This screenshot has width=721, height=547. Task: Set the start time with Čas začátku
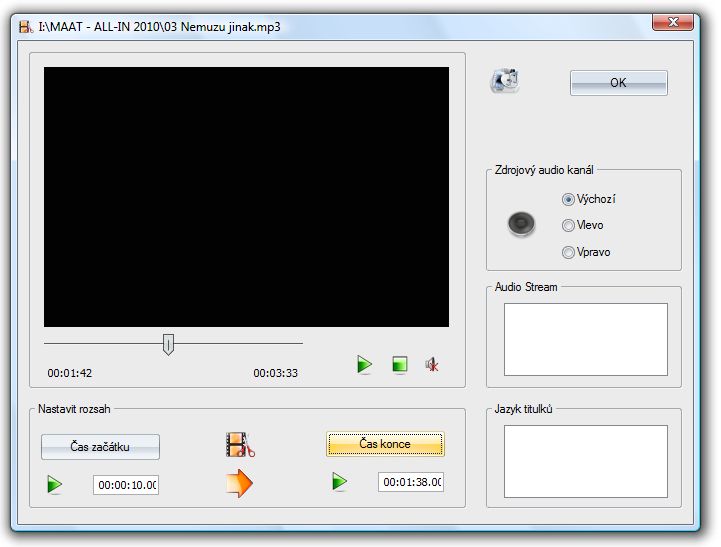point(100,447)
